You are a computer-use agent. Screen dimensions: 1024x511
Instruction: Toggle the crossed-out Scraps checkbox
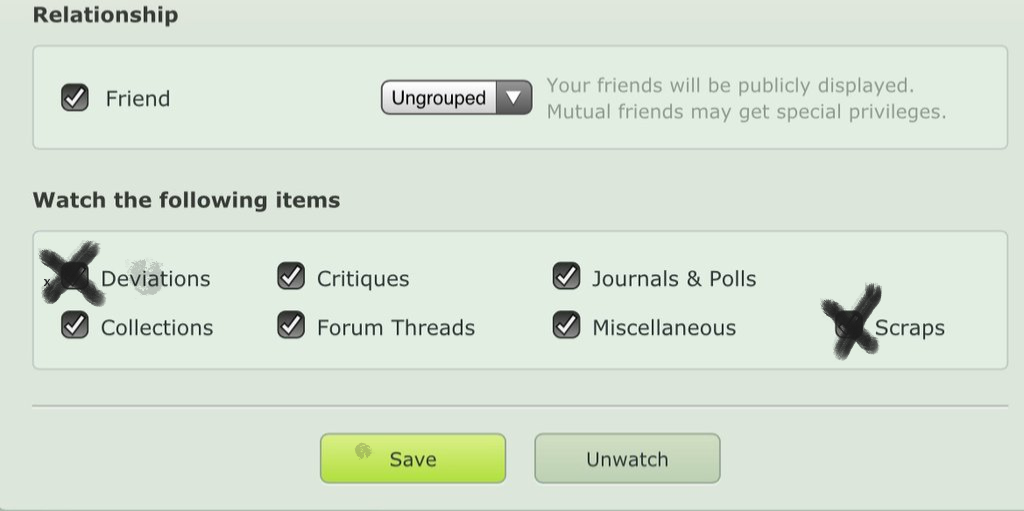coord(849,325)
